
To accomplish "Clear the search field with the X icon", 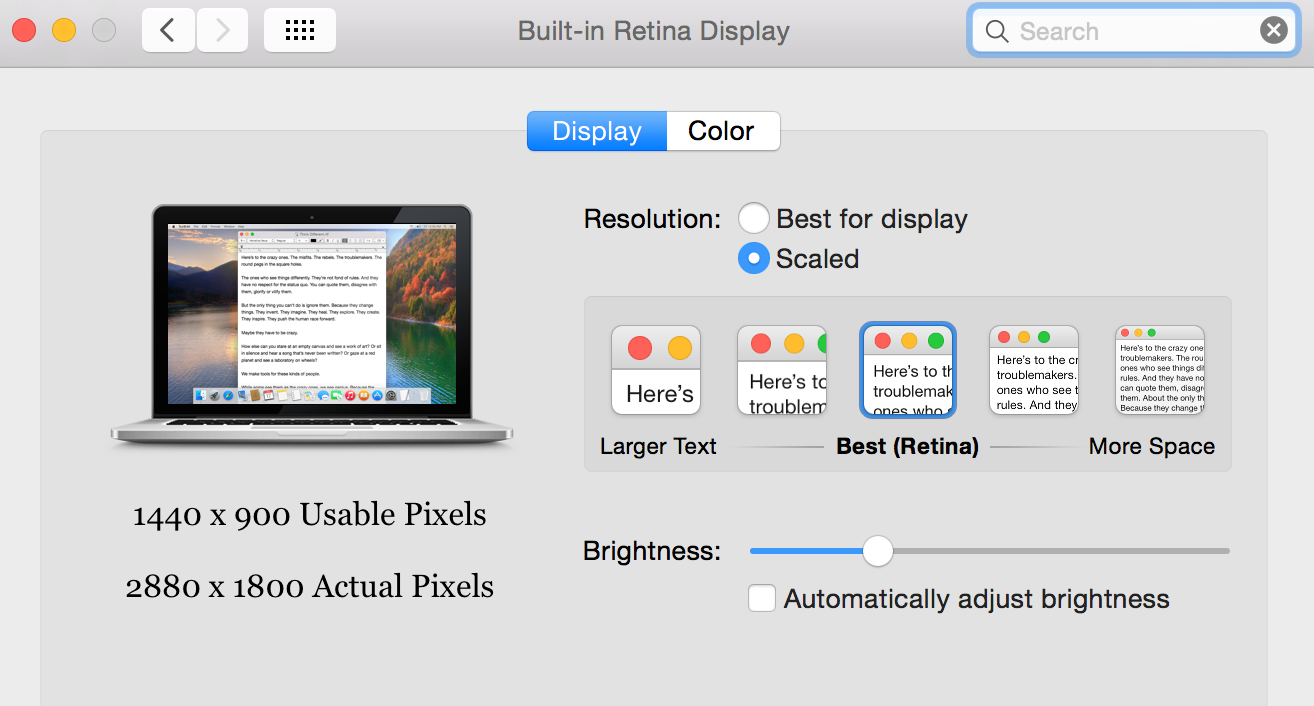I will (1273, 30).
